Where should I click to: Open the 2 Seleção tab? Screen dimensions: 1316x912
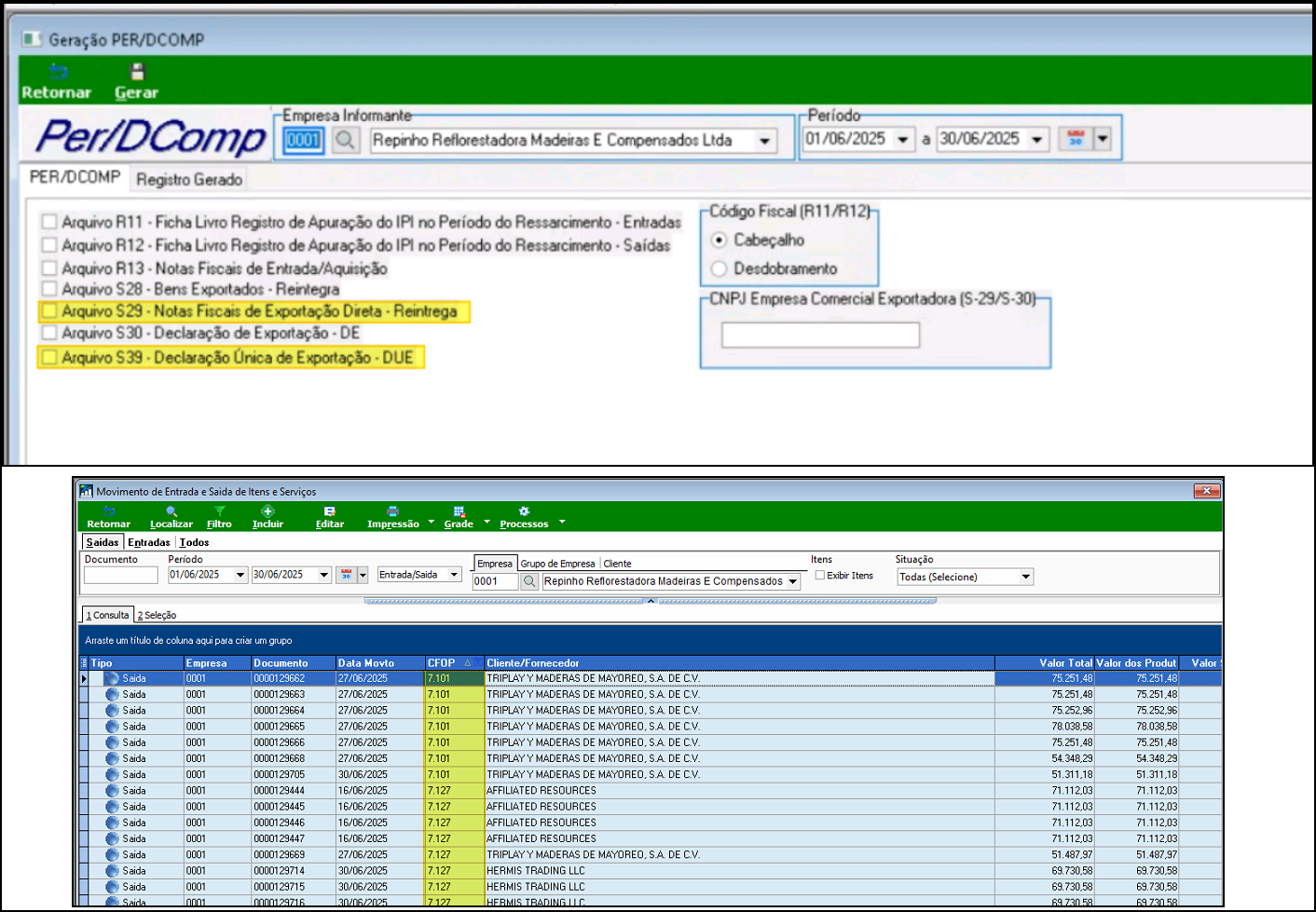pyautogui.click(x=157, y=615)
